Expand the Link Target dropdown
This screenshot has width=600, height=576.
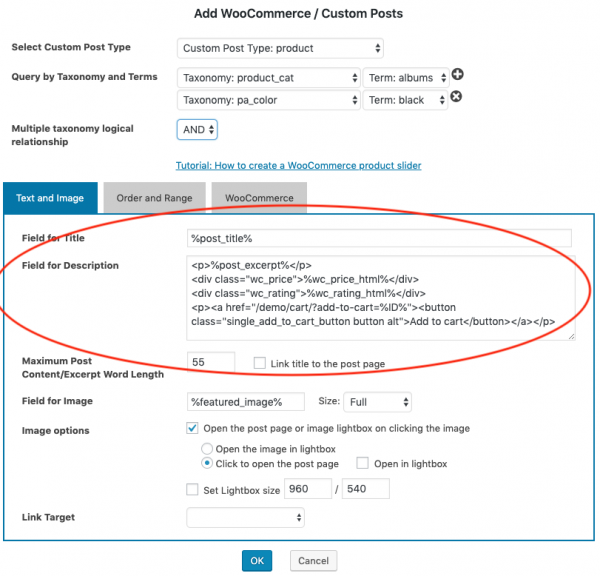(x=246, y=517)
